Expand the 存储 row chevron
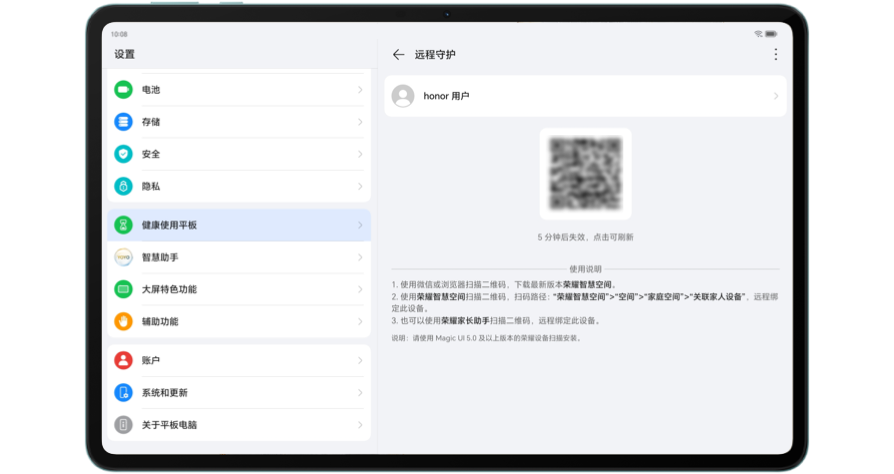The width and height of the screenshot is (894, 474). coord(360,121)
